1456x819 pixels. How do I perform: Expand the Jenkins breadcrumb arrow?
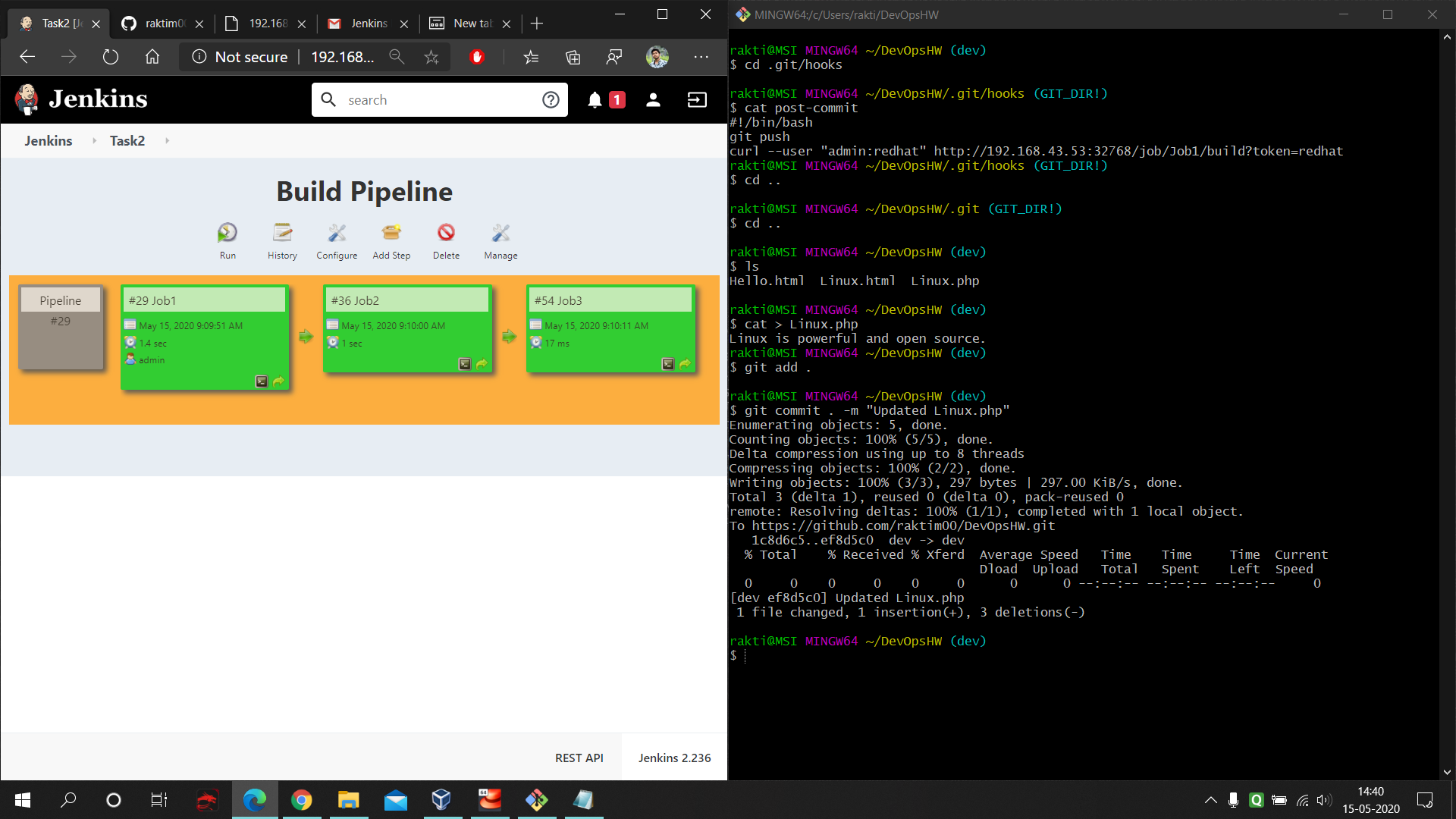pos(94,141)
